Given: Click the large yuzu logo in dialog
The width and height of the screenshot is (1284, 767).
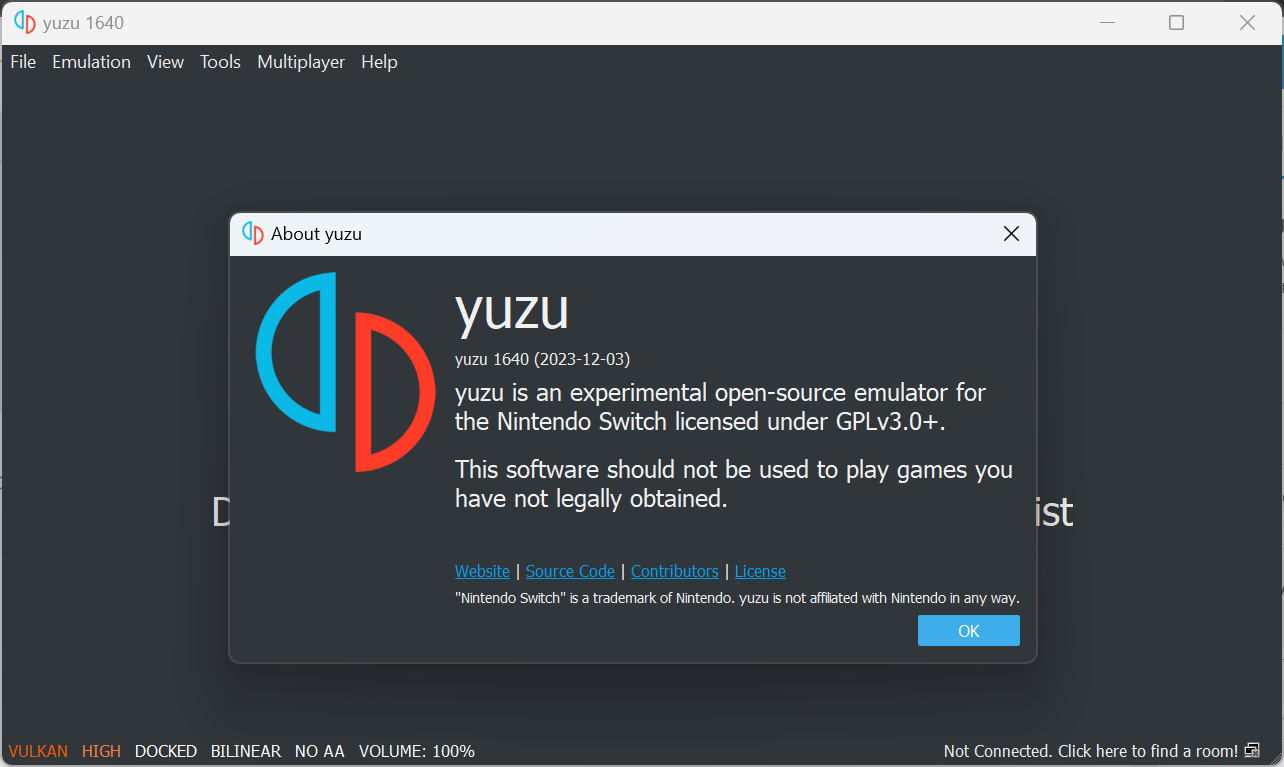Looking at the screenshot, I should (x=346, y=372).
